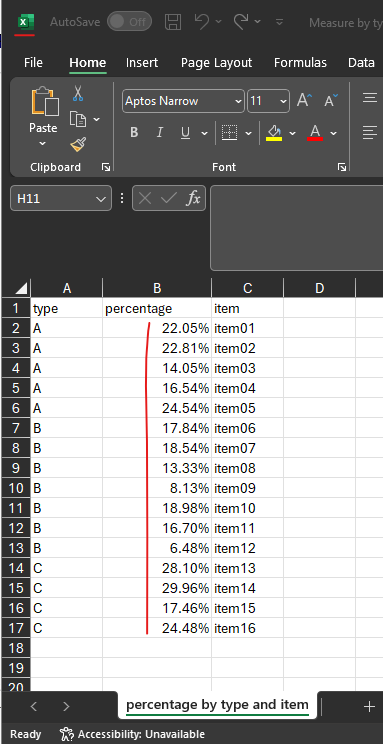
Task: Select the percentage by type and item sheet tab
Action: click(217, 705)
